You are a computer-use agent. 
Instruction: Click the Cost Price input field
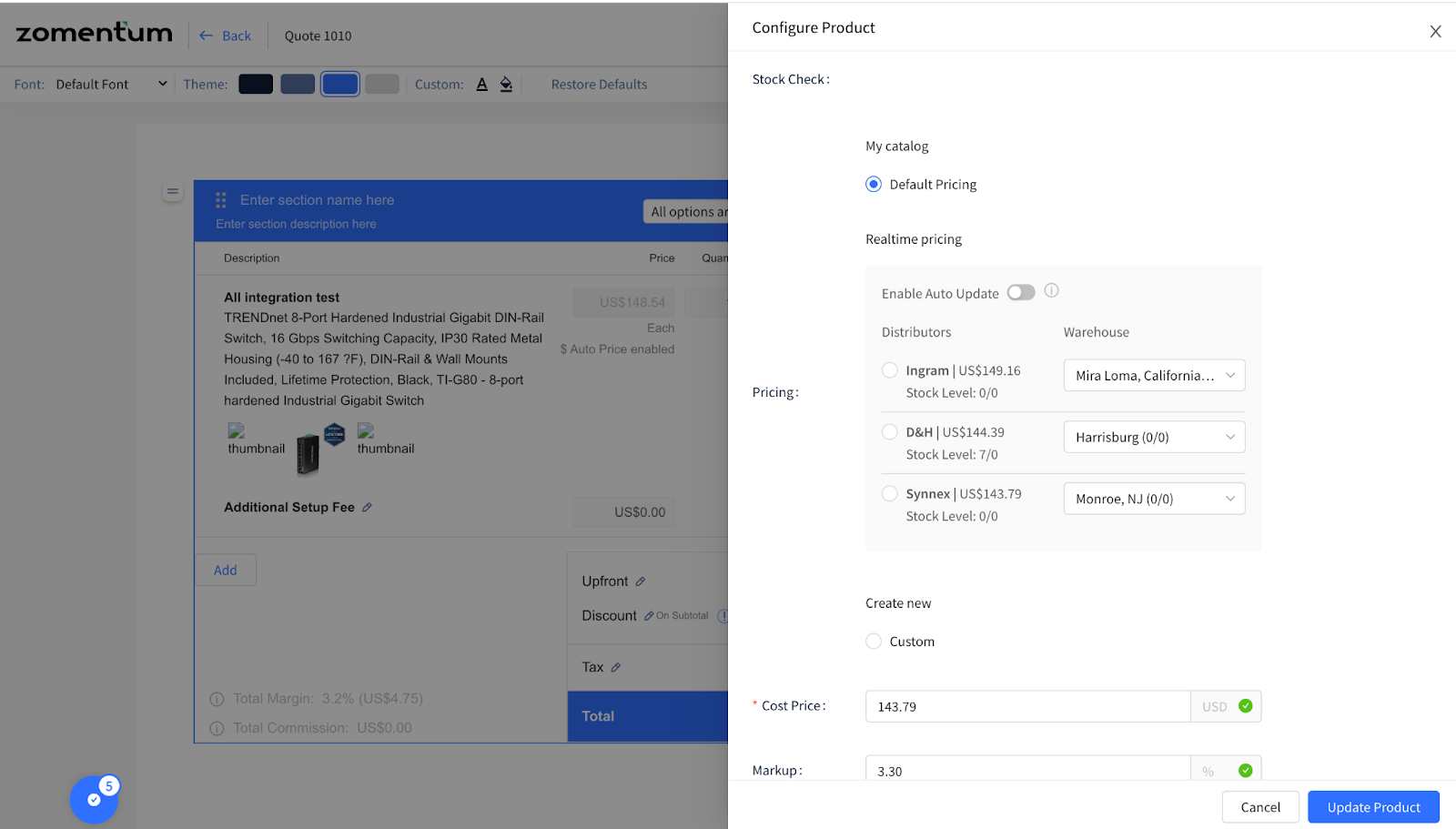point(1027,706)
